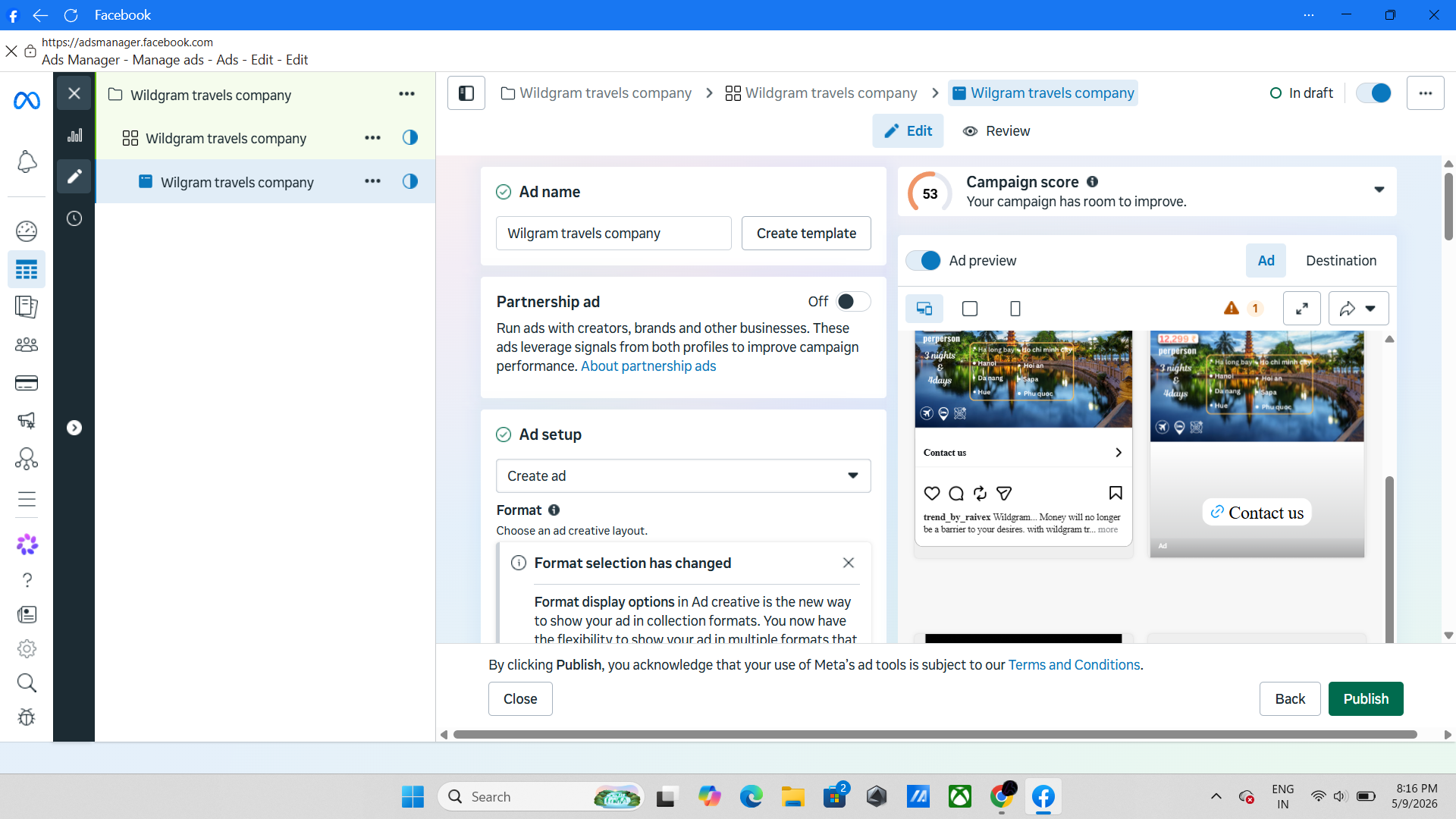The width and height of the screenshot is (1456, 819).
Task: Select the mobile vertical preview view
Action: point(1015,309)
